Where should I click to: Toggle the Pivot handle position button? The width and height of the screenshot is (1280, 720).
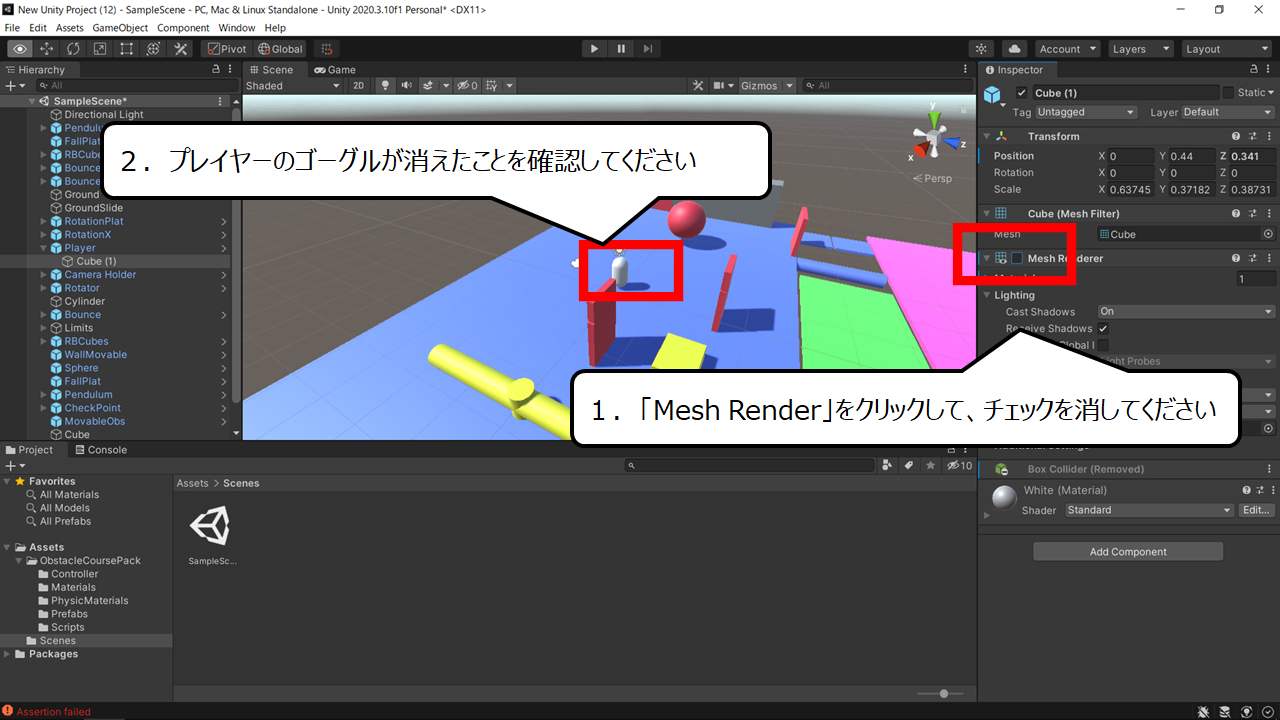coord(226,49)
